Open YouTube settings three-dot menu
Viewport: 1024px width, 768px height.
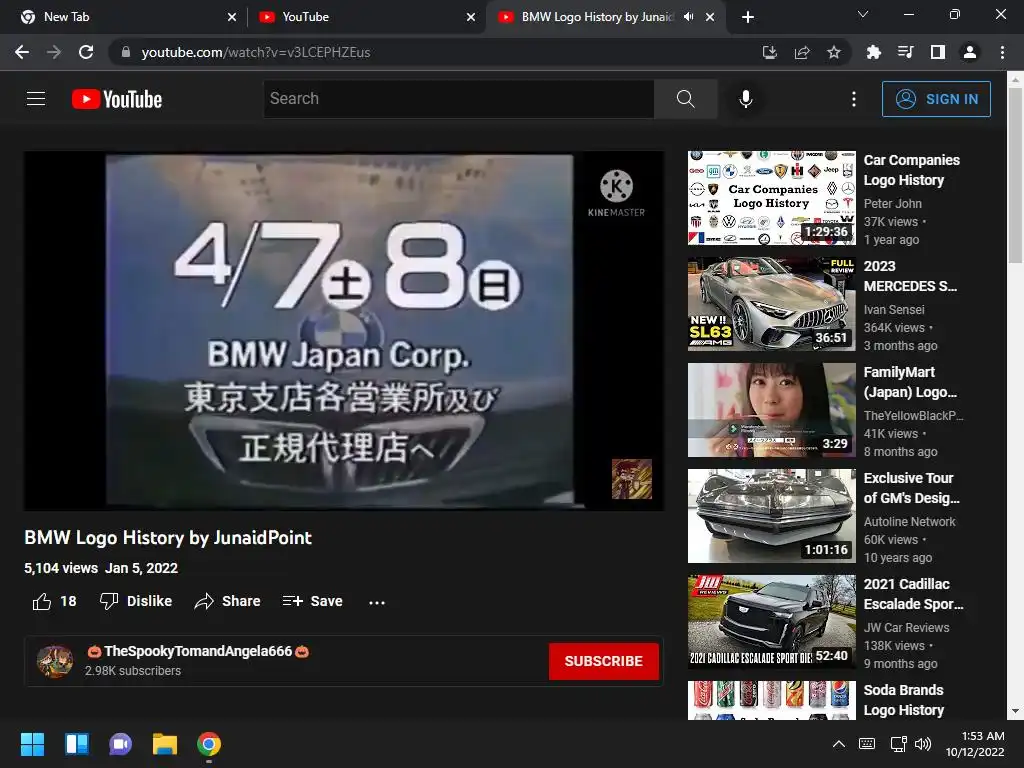(x=854, y=99)
